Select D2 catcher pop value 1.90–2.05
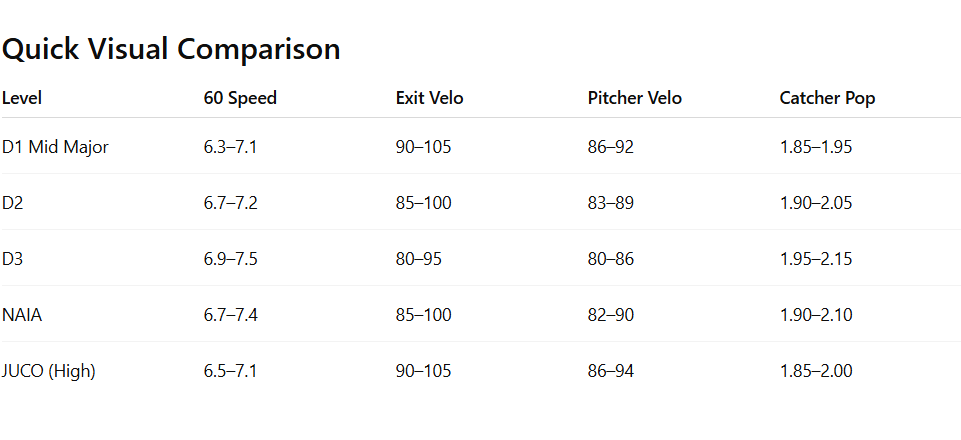Viewport: 961px width, 440px height. pyautogui.click(x=816, y=203)
